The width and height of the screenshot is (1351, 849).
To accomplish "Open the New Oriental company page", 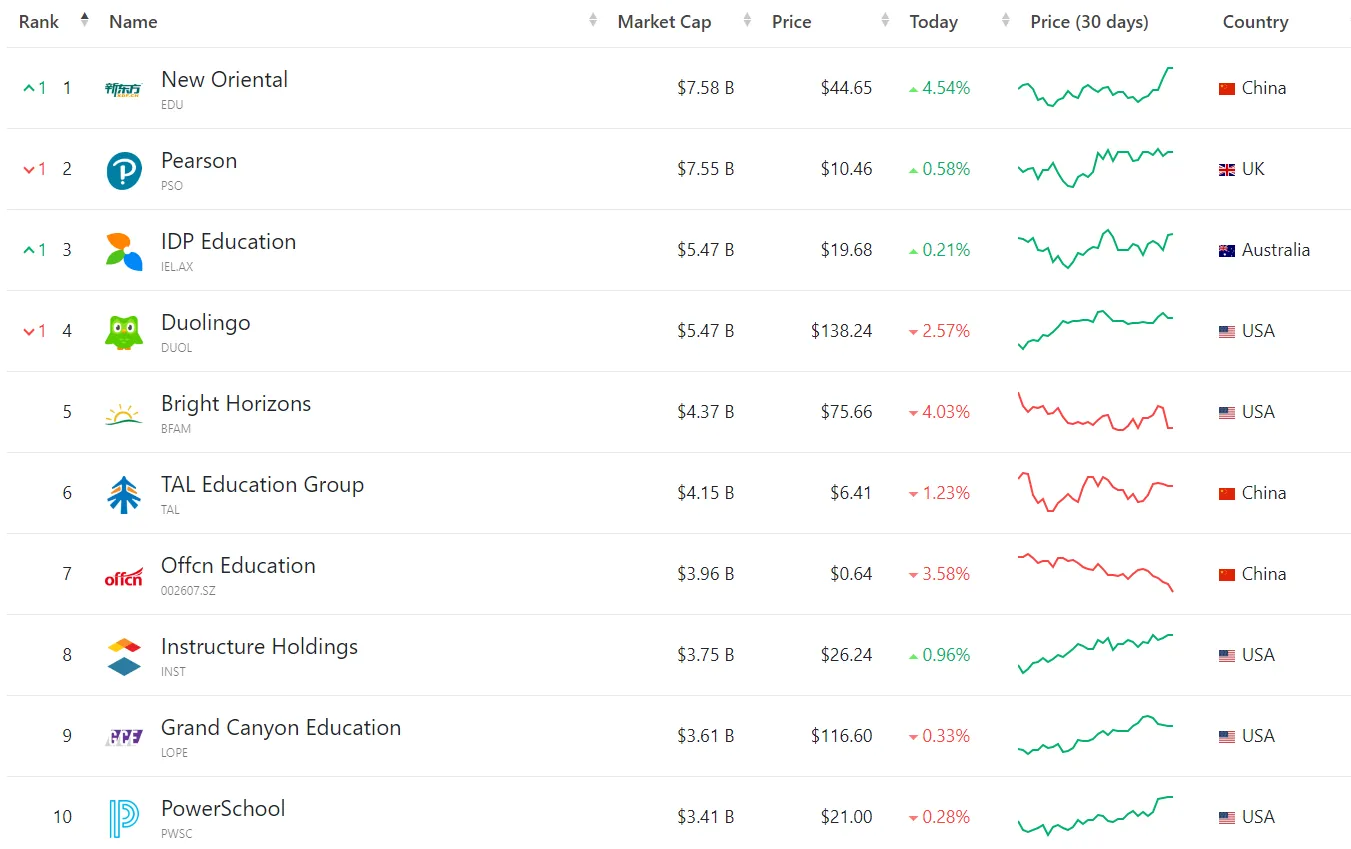I will (224, 80).
